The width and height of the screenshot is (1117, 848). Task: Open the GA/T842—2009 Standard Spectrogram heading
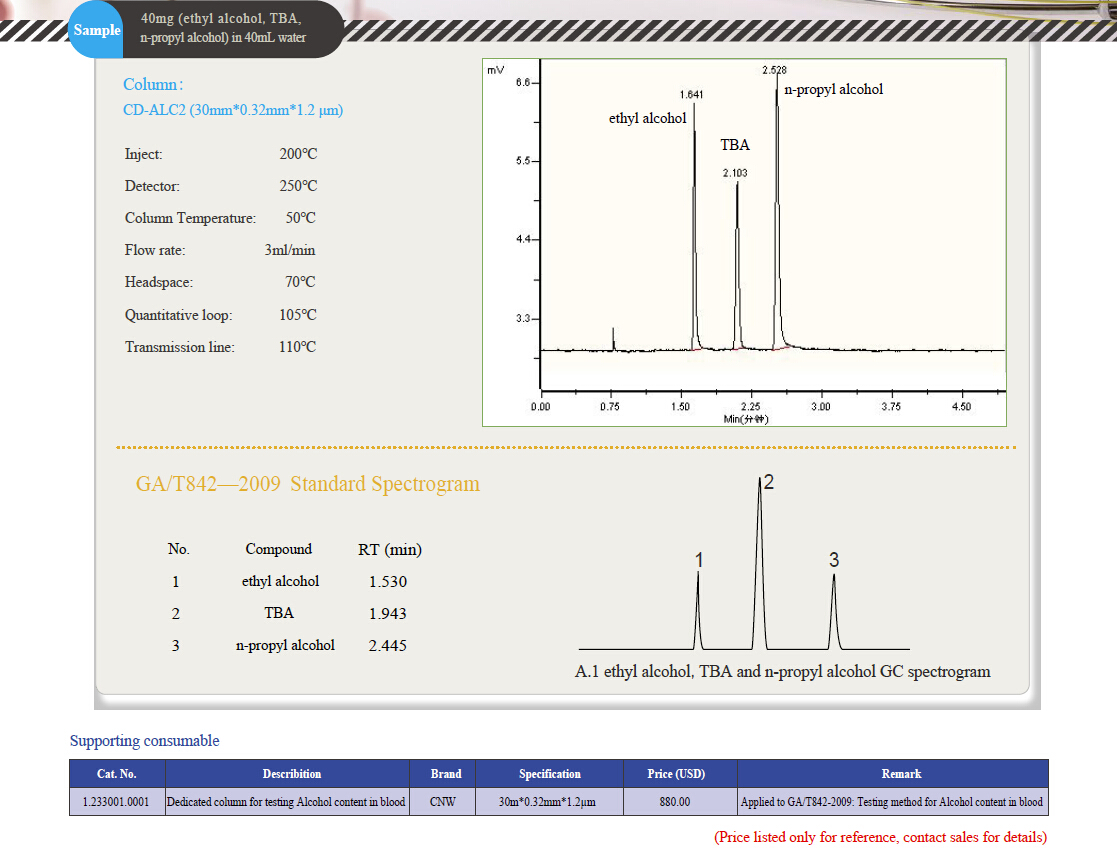tap(307, 484)
